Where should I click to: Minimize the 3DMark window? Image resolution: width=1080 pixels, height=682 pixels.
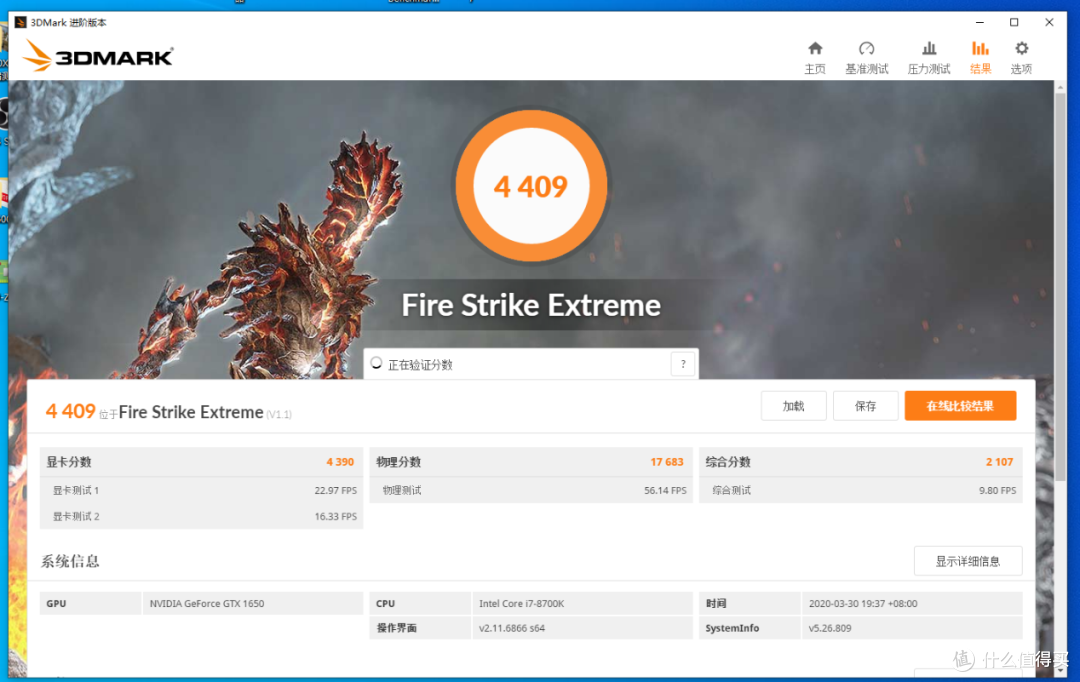[x=979, y=23]
